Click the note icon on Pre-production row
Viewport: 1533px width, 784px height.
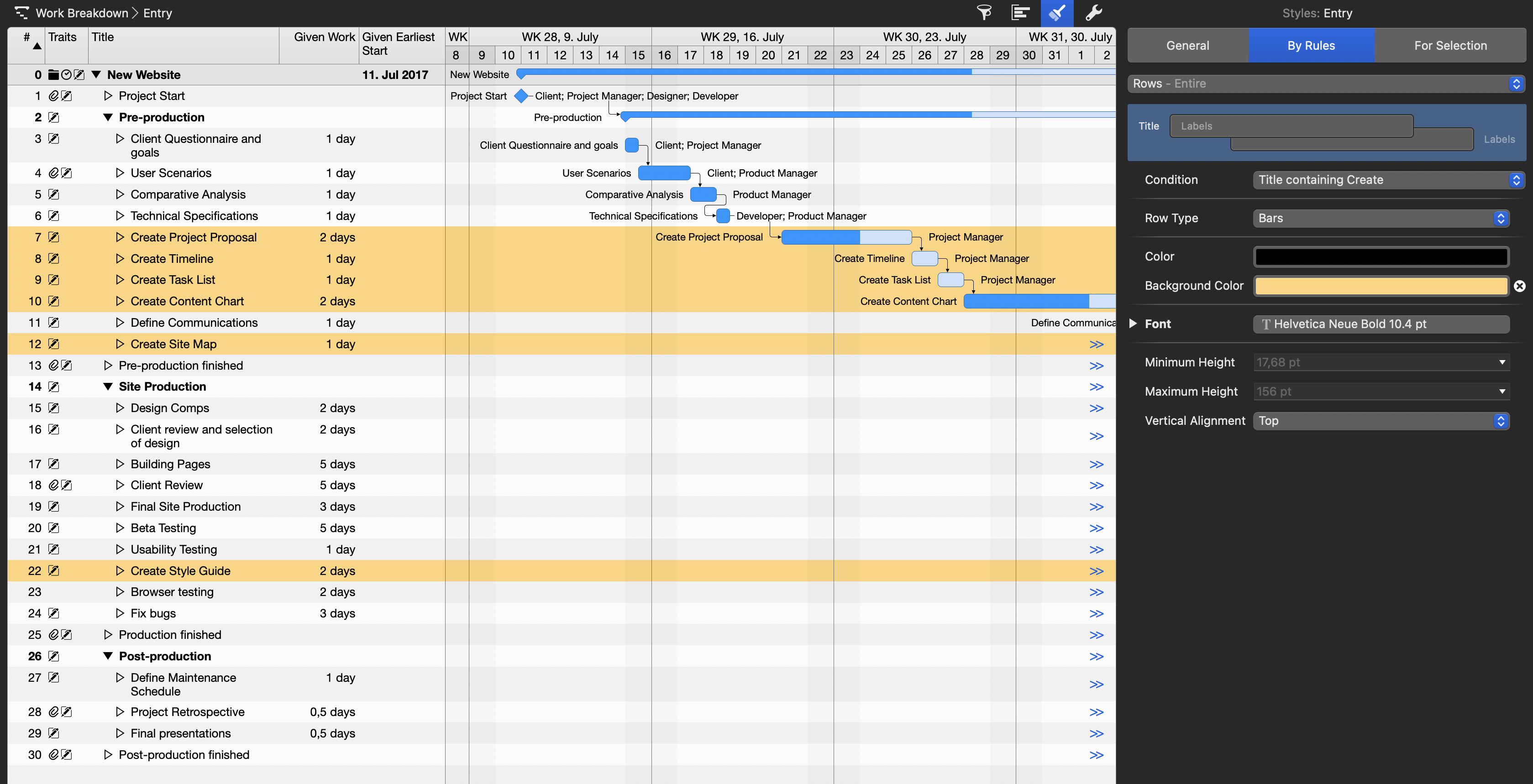[53, 117]
